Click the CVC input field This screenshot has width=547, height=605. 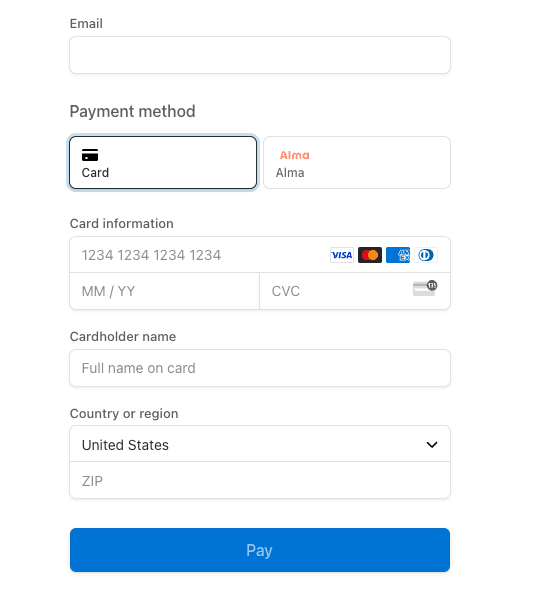click(355, 291)
